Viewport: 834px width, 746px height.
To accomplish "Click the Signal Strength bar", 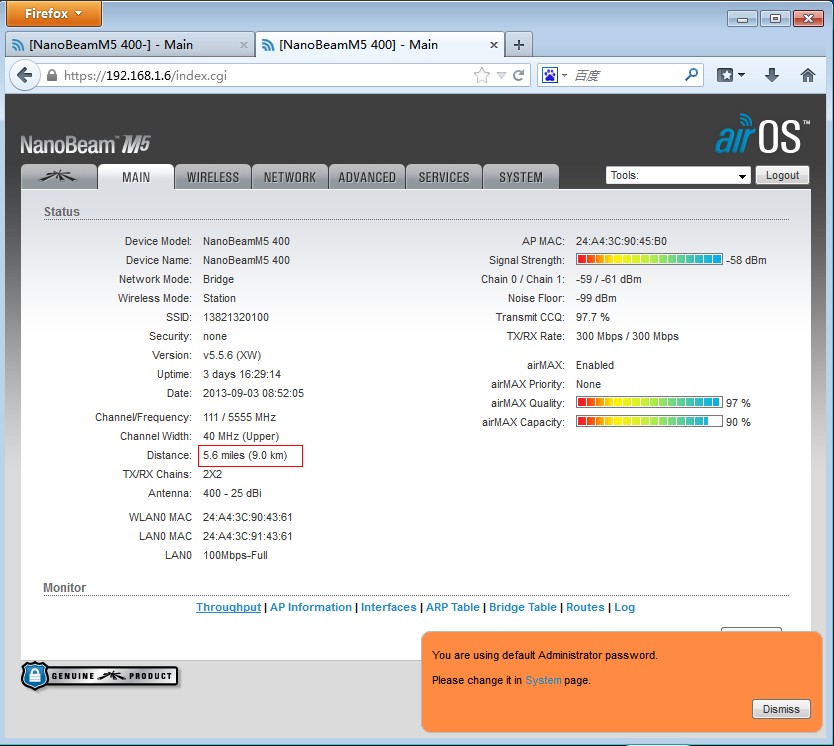I will [649, 259].
